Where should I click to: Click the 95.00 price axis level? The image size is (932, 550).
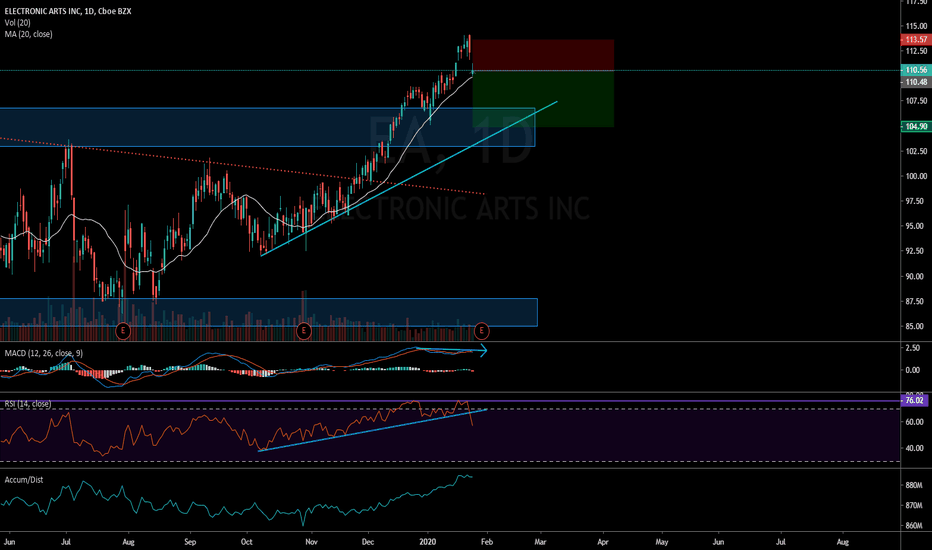pyautogui.click(x=916, y=226)
